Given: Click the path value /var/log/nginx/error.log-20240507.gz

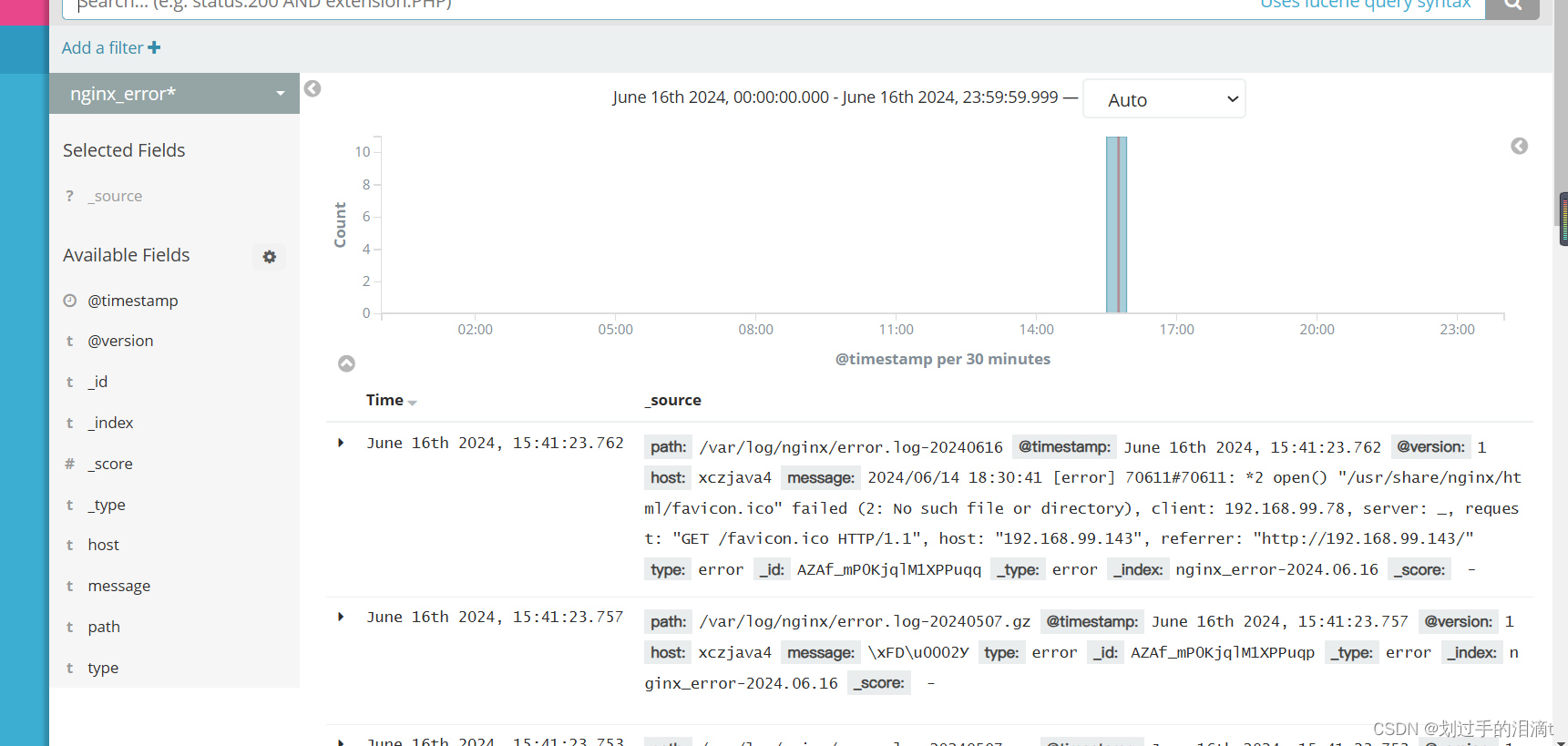Looking at the screenshot, I should (865, 621).
